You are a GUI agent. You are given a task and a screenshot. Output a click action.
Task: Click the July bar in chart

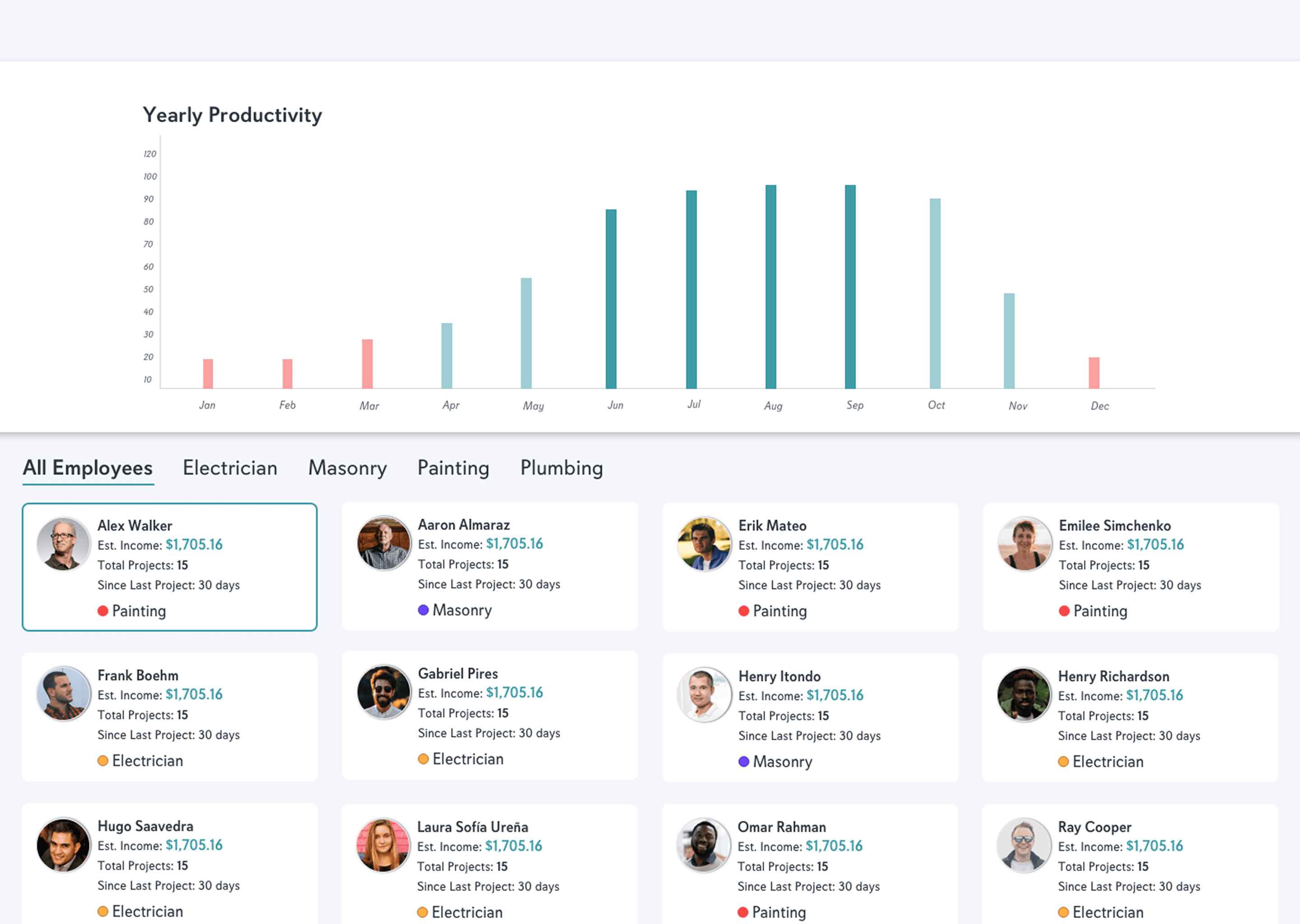coord(691,290)
